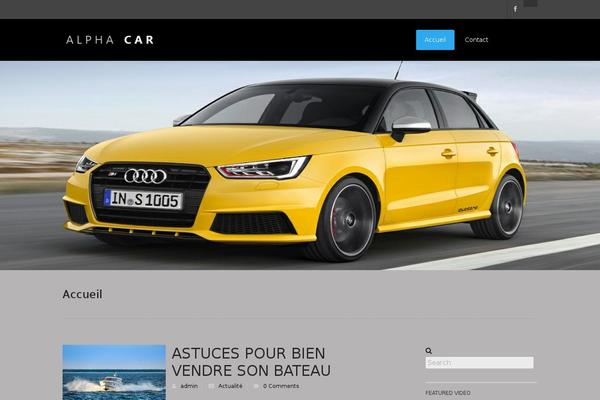Click the folder icon beside Actualité
Viewport: 600px width, 400px height.
(x=211, y=386)
